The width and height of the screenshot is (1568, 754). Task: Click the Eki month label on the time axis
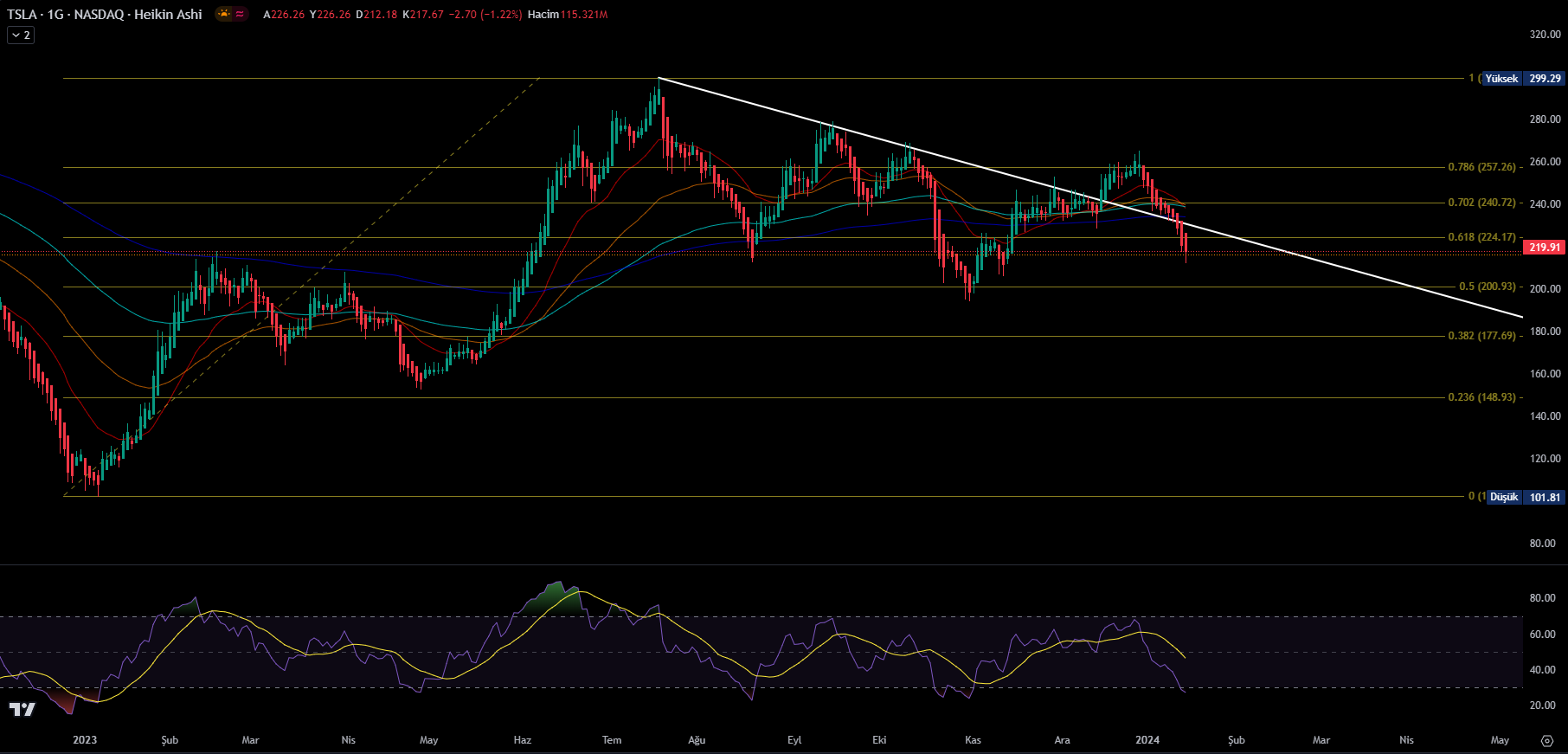pyautogui.click(x=879, y=740)
